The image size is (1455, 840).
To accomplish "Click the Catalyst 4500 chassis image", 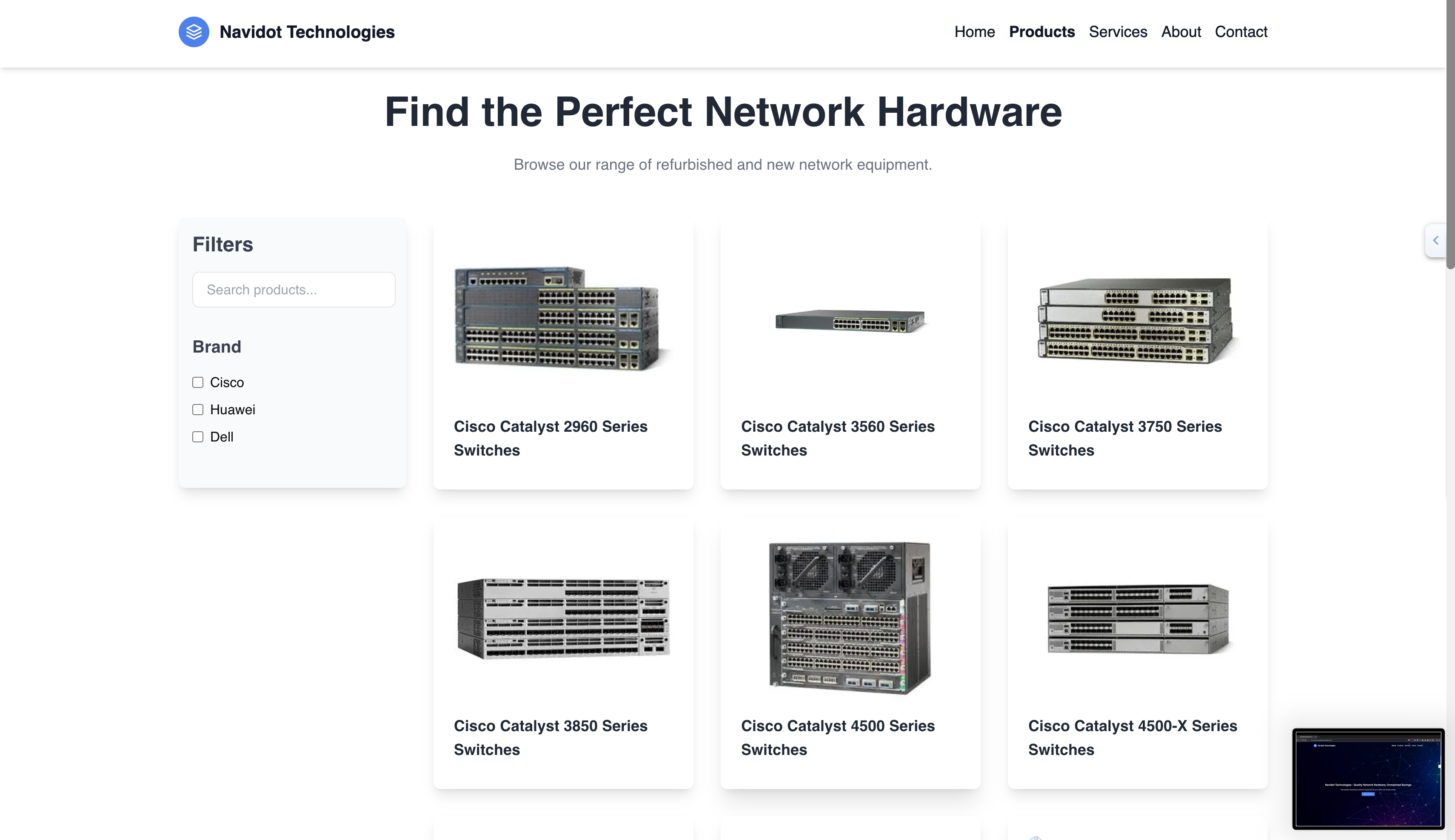I will coord(850,617).
